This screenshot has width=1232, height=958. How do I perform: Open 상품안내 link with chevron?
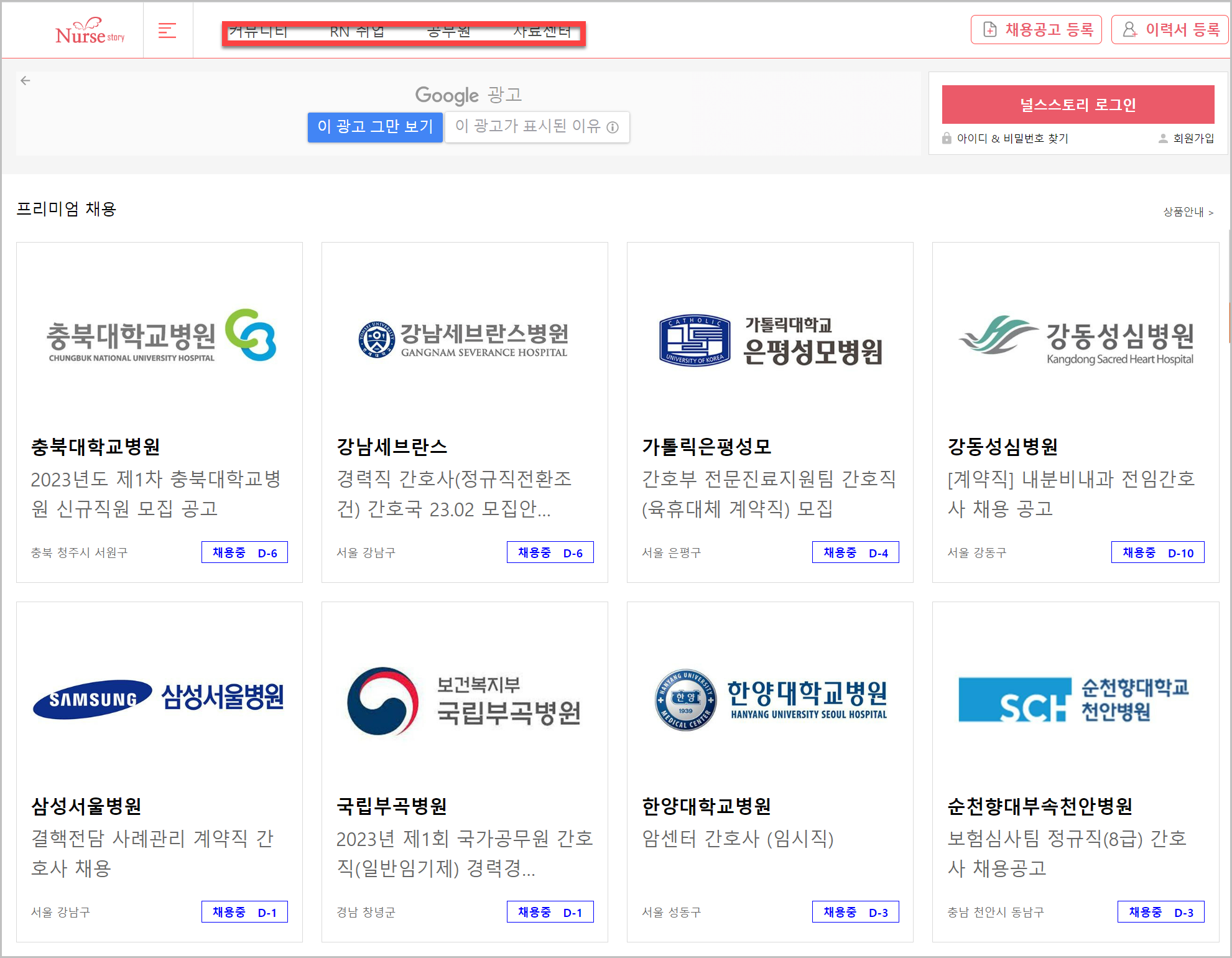(1188, 212)
